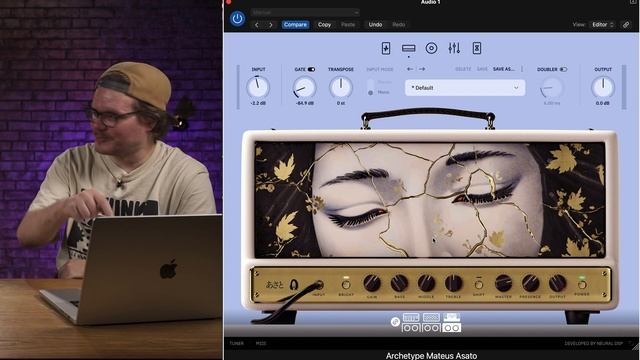The image size is (640, 360).
Task: Select the first cabinet thumbnail
Action: pyautogui.click(x=411, y=328)
